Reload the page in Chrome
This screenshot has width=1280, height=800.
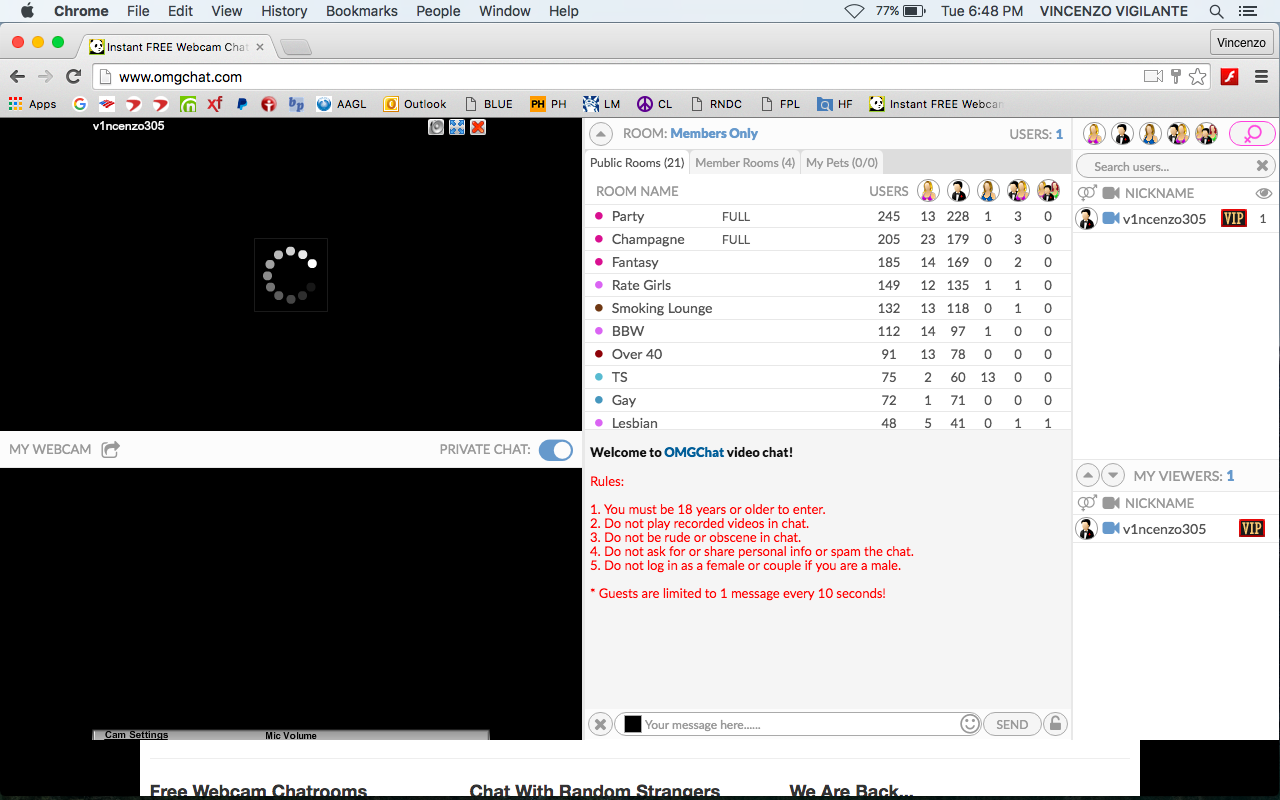73,77
